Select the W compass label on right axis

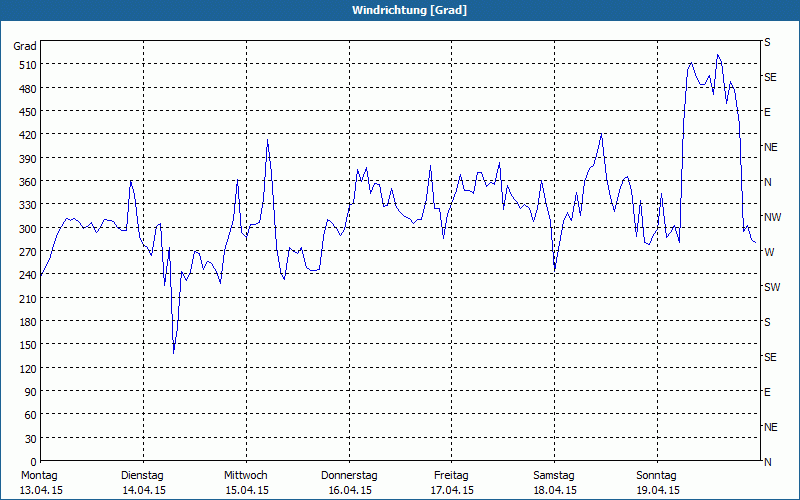[769, 253]
